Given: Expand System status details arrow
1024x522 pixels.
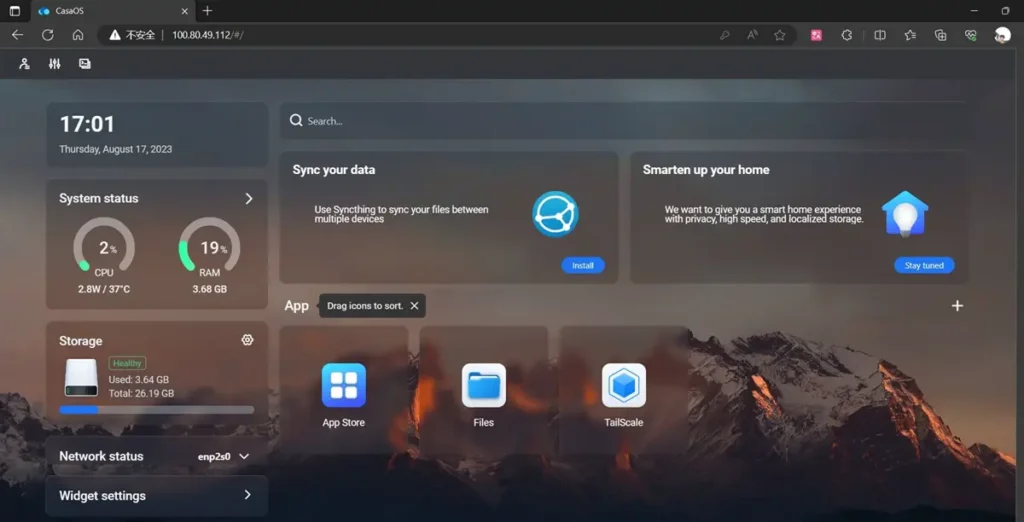Looking at the screenshot, I should pyautogui.click(x=249, y=199).
